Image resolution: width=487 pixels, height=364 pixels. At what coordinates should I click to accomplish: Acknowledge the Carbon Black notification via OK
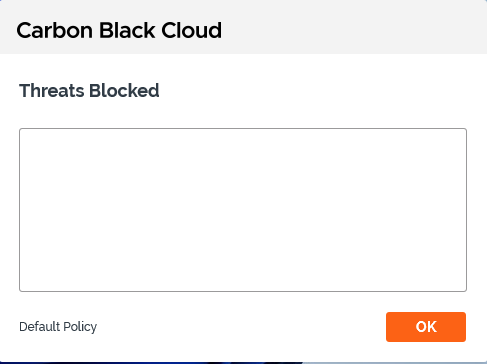[426, 327]
